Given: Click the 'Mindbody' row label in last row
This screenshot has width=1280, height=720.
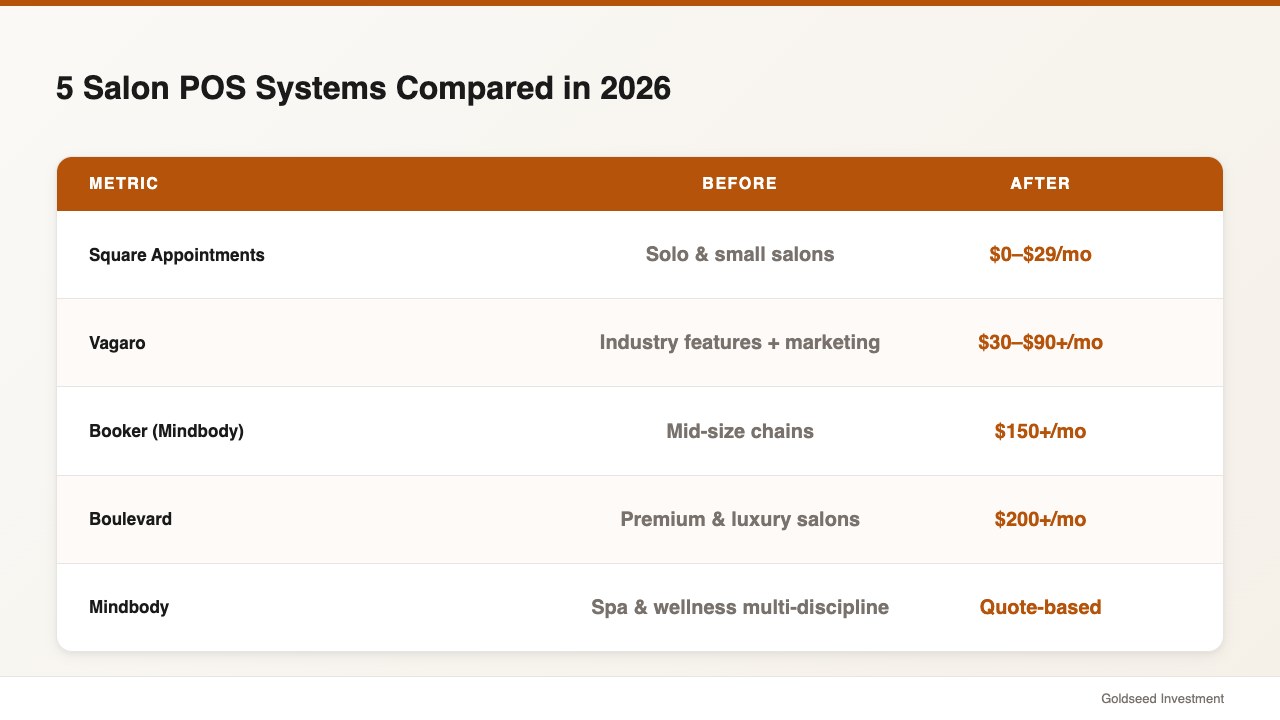Looking at the screenshot, I should [129, 607].
